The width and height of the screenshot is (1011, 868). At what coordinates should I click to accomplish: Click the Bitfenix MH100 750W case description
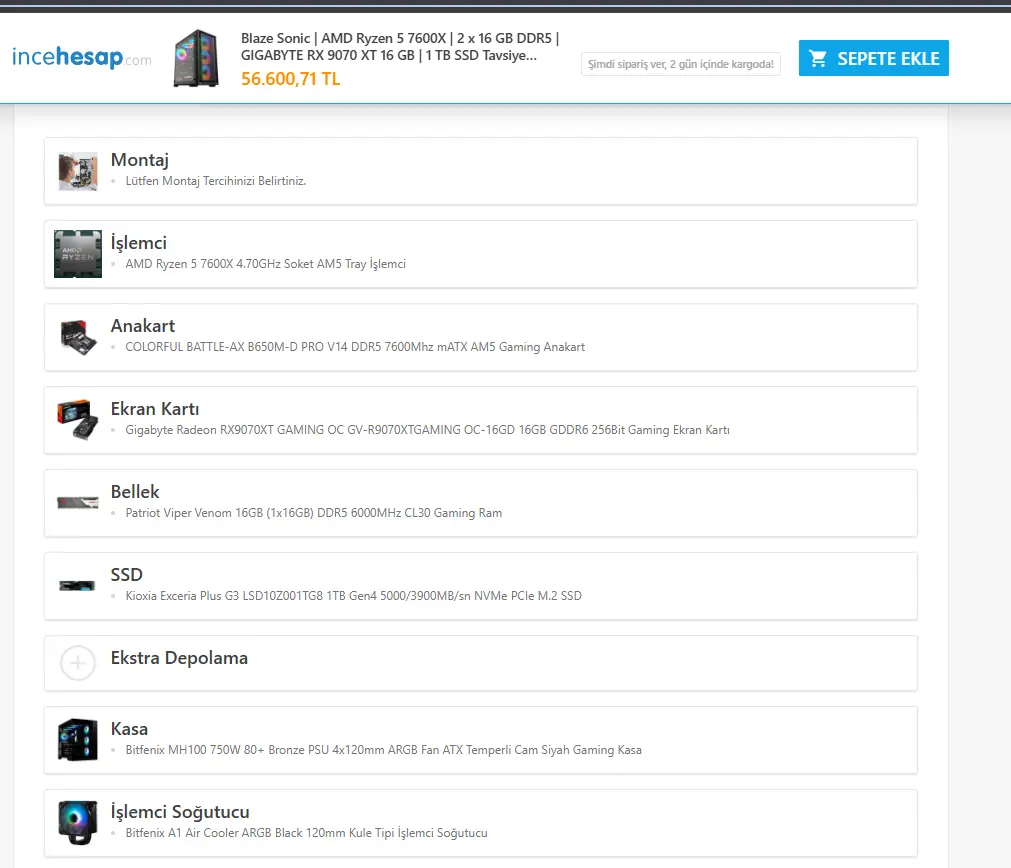coord(383,750)
